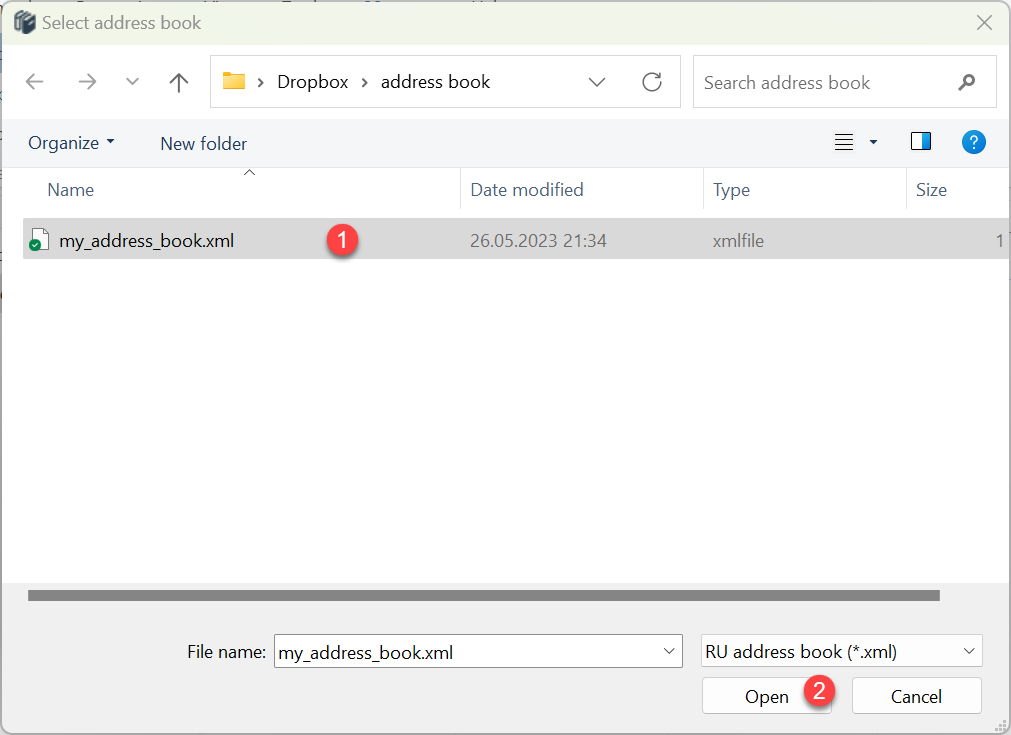This screenshot has width=1011, height=735.
Task: Click the New folder button
Action: pos(203,143)
